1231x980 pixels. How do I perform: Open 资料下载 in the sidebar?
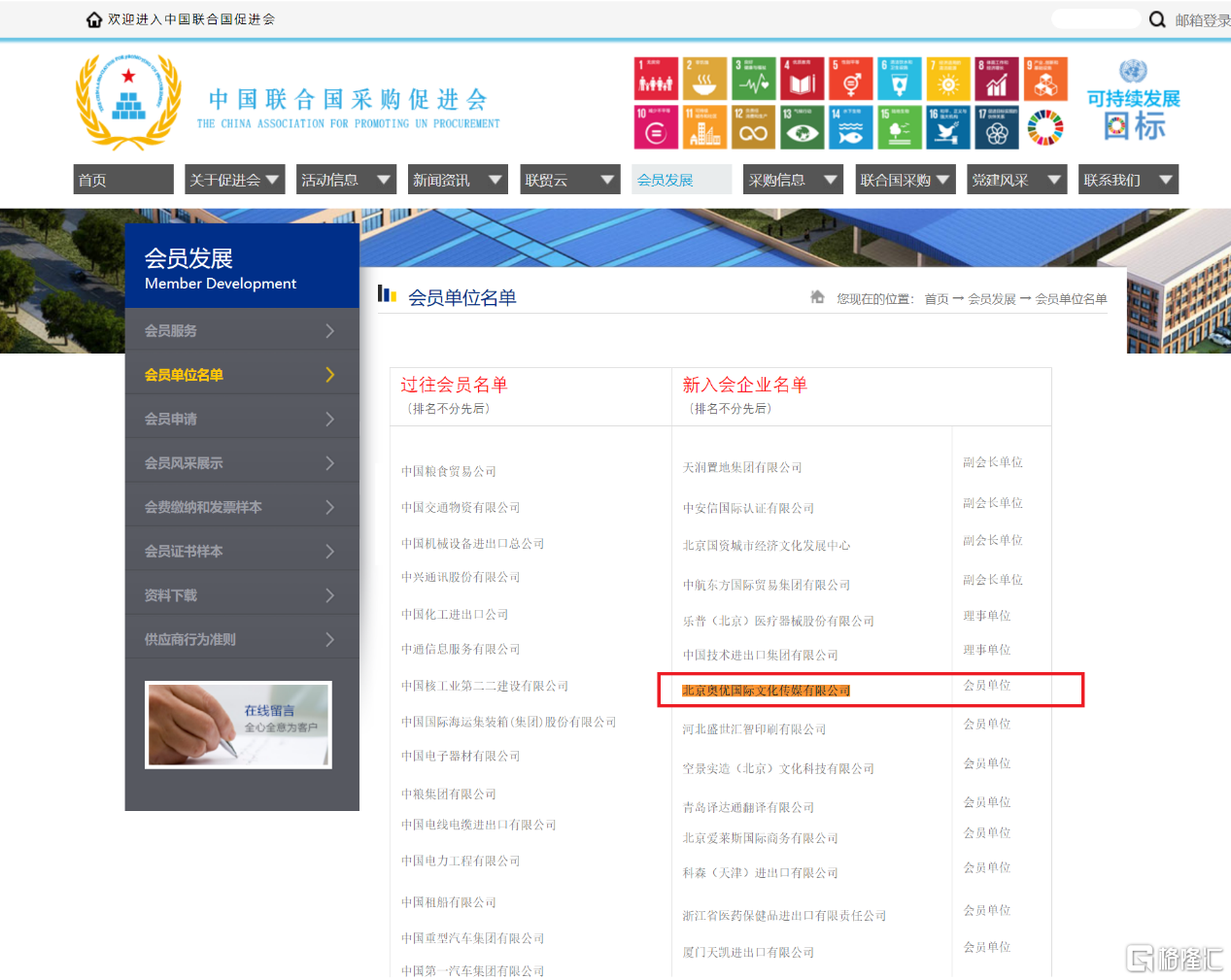coord(242,595)
